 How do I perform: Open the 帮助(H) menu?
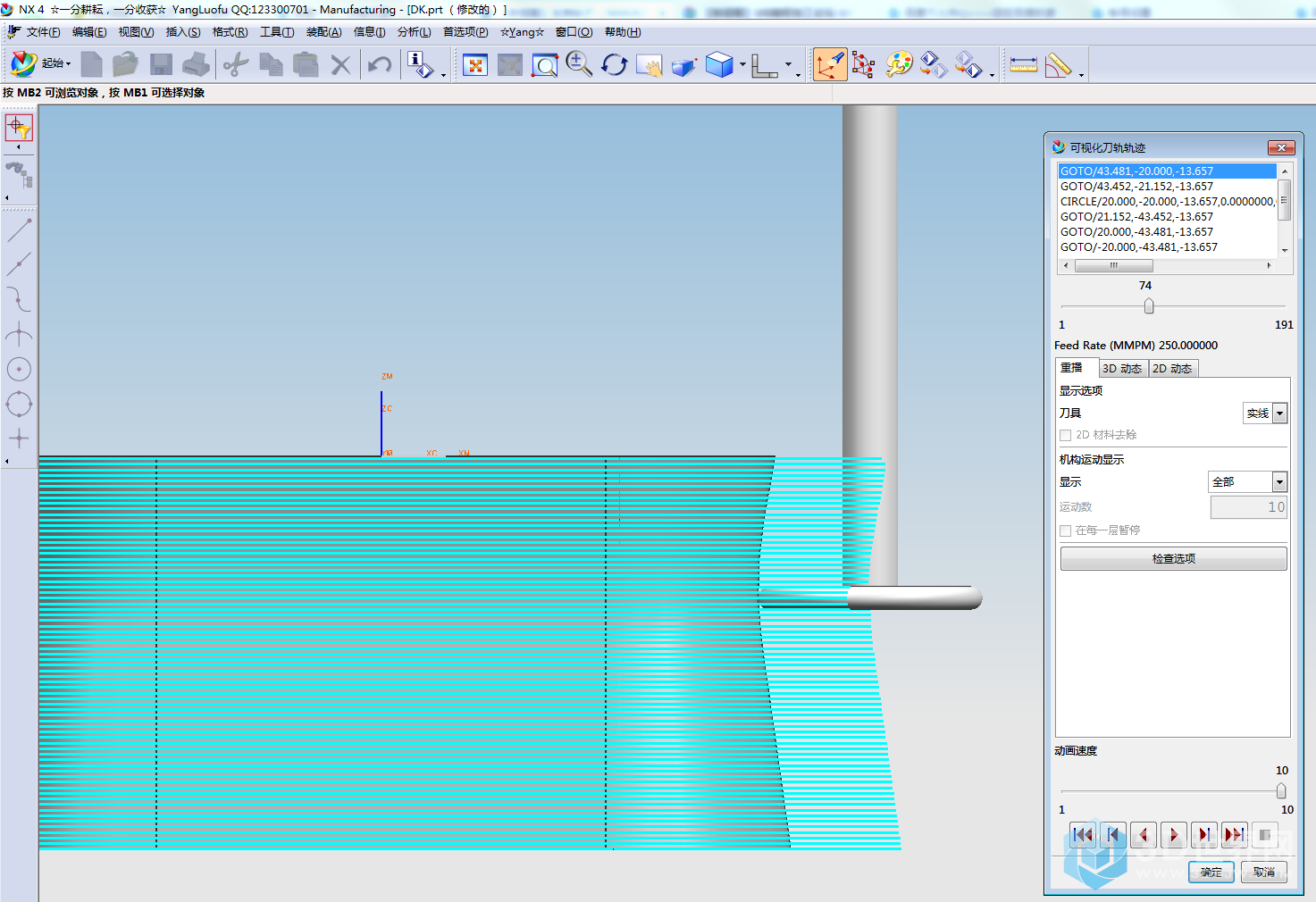click(623, 32)
